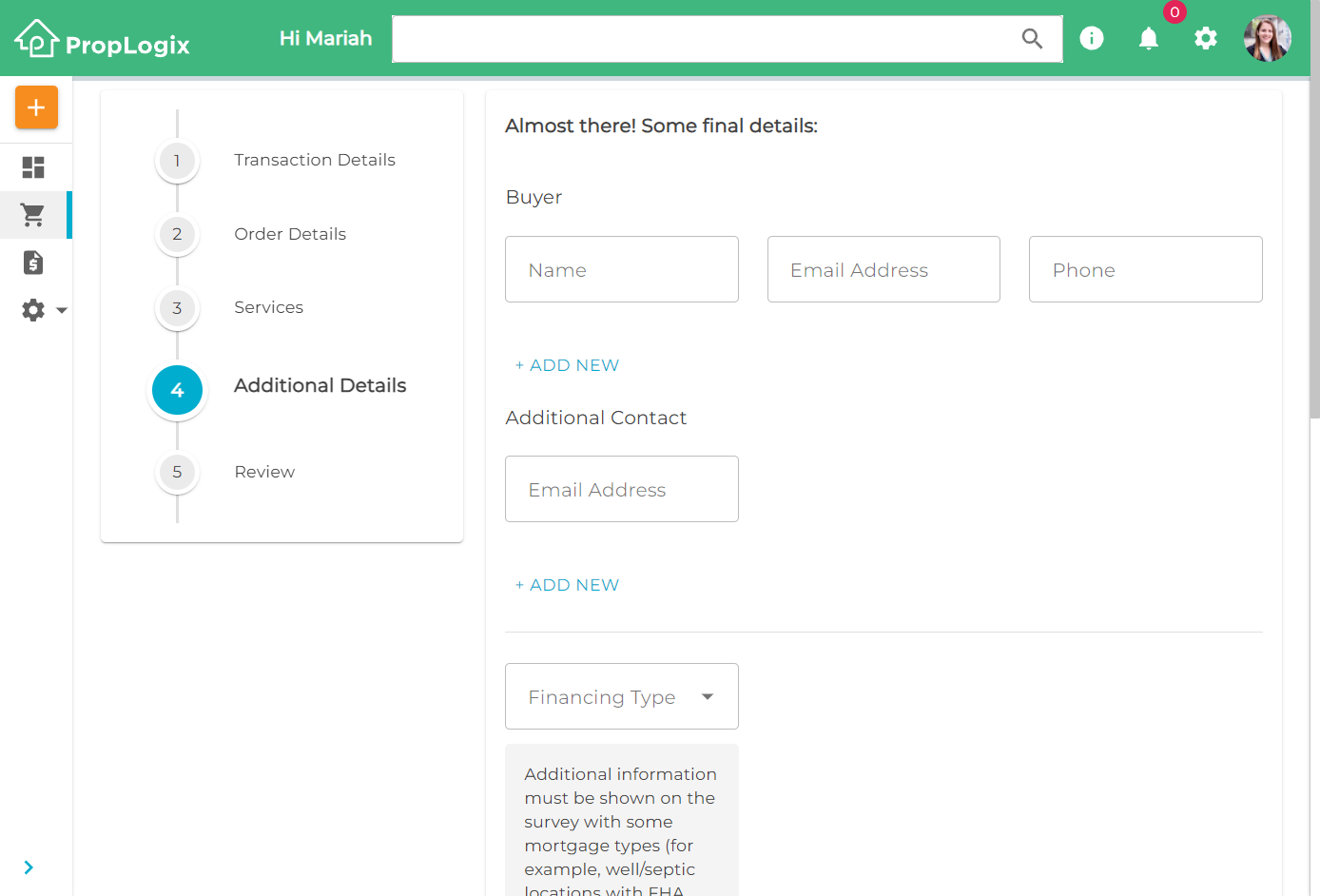Focus the Buyer Email Address field
Viewport: 1320px width, 896px height.
(883, 269)
